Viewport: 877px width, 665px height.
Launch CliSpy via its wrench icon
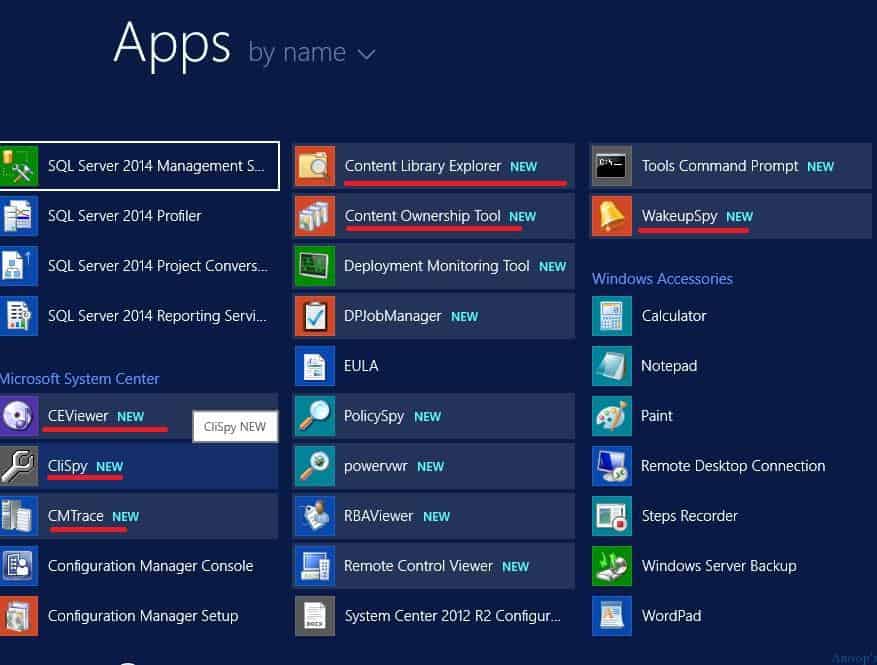coord(19,466)
